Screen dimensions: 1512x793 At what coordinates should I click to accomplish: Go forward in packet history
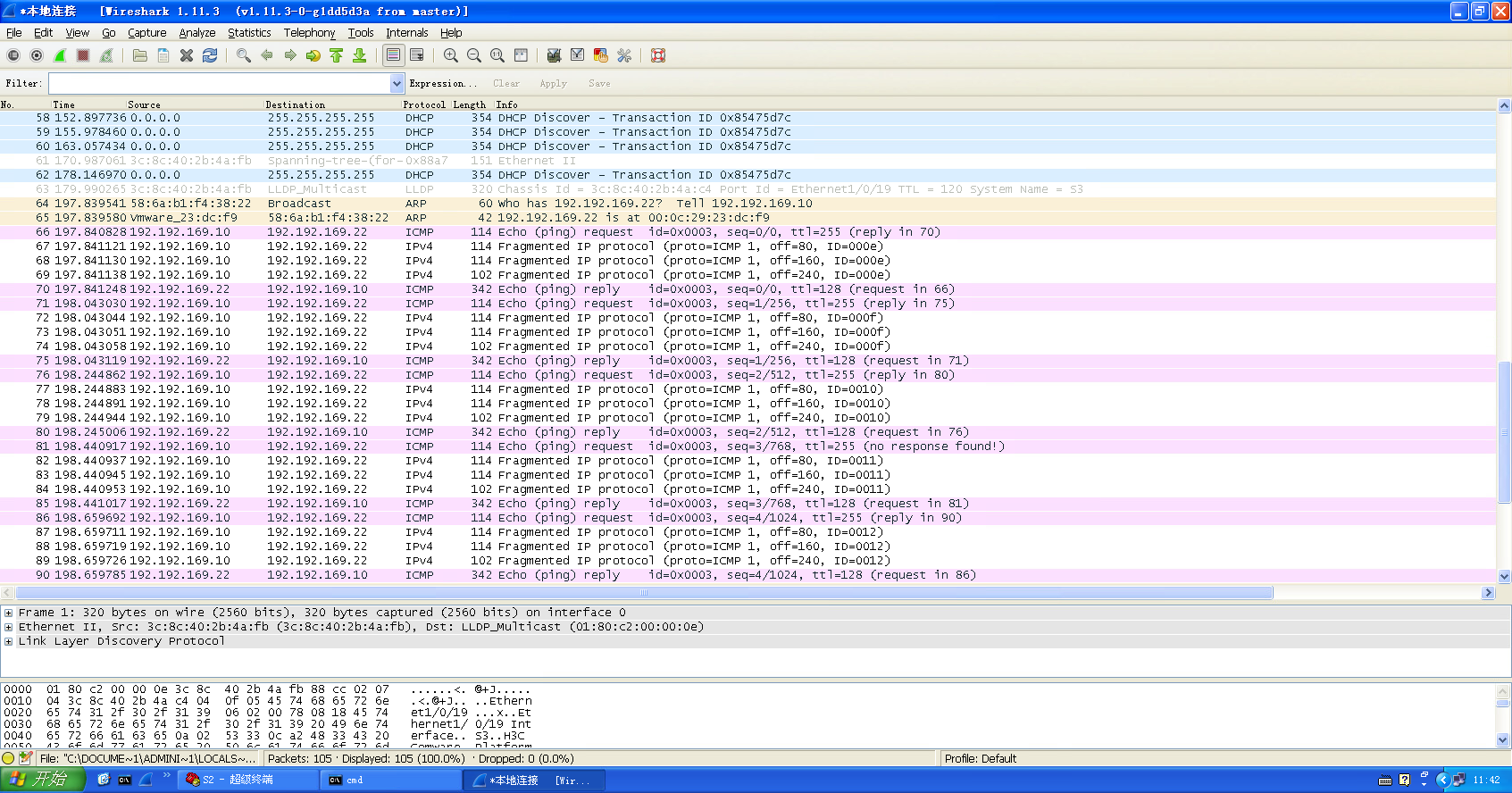tap(290, 55)
